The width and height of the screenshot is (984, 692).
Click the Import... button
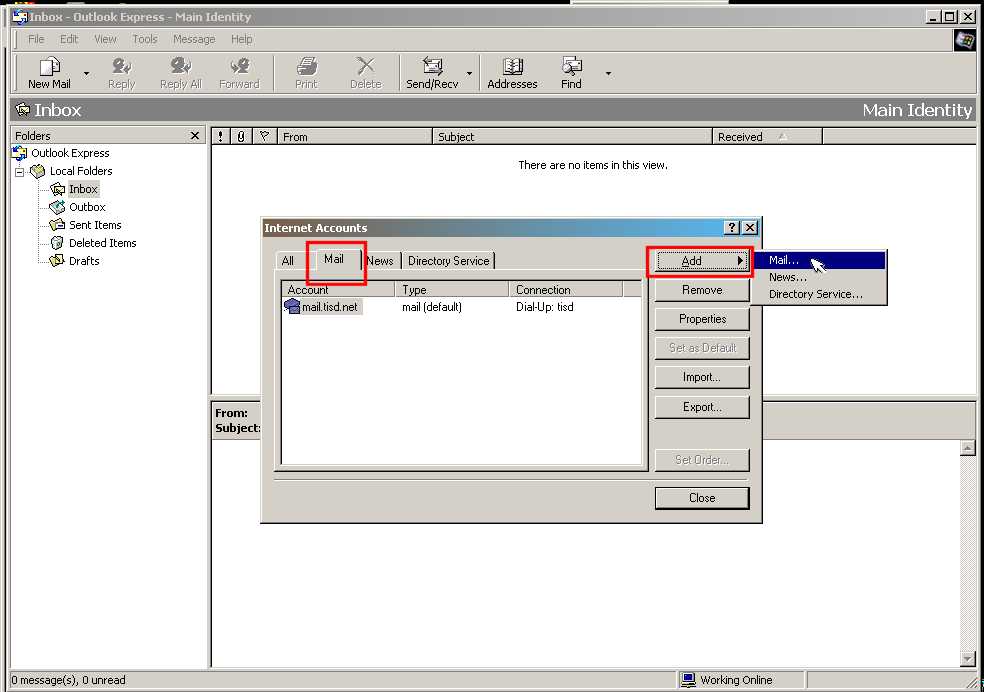click(x=702, y=377)
